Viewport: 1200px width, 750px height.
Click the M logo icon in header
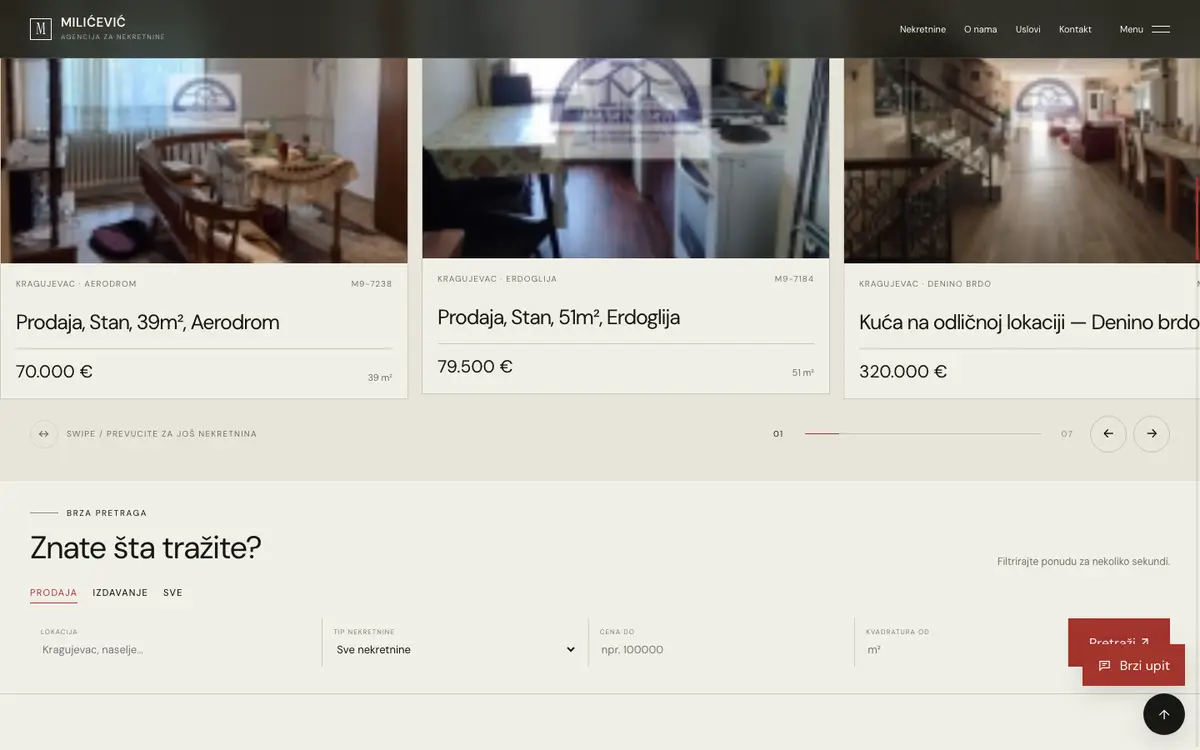[41, 29]
